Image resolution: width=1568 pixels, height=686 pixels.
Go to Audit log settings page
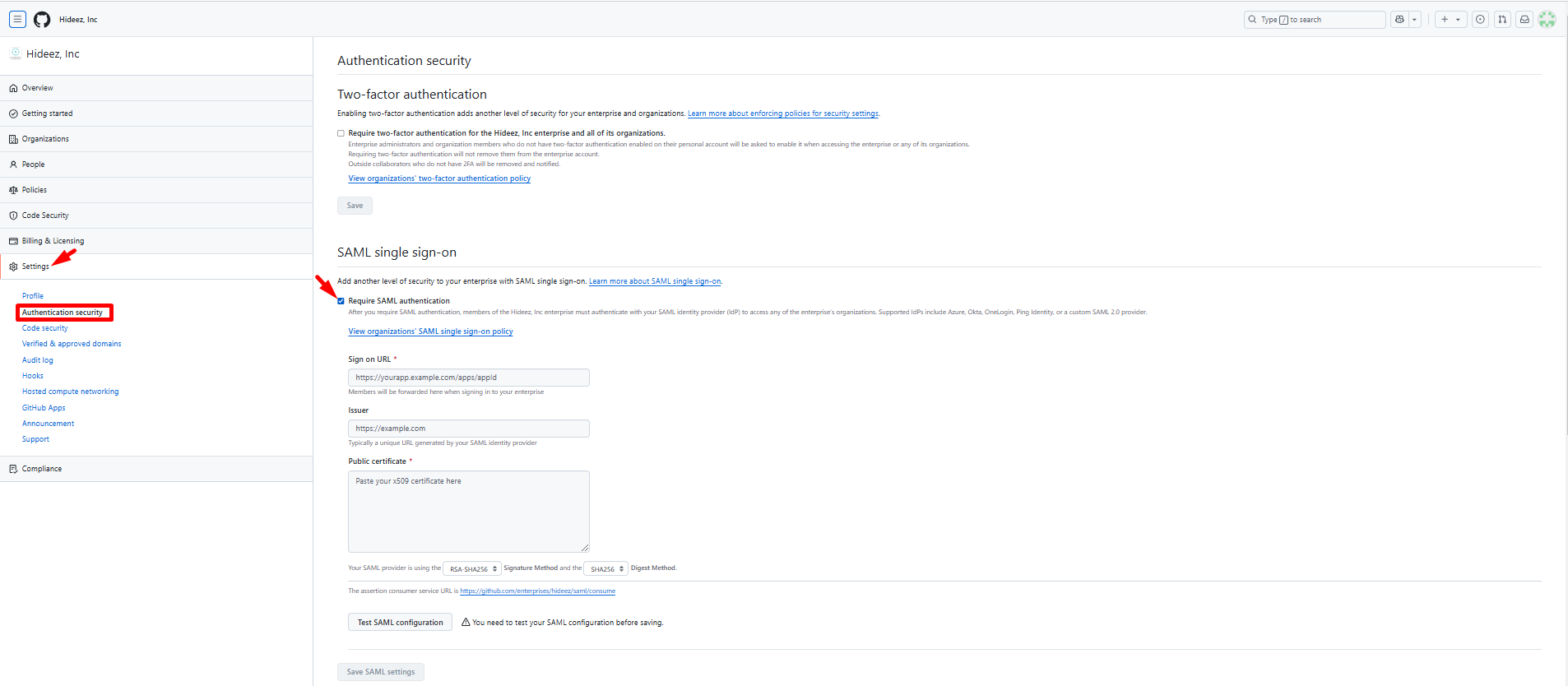pyautogui.click(x=37, y=360)
